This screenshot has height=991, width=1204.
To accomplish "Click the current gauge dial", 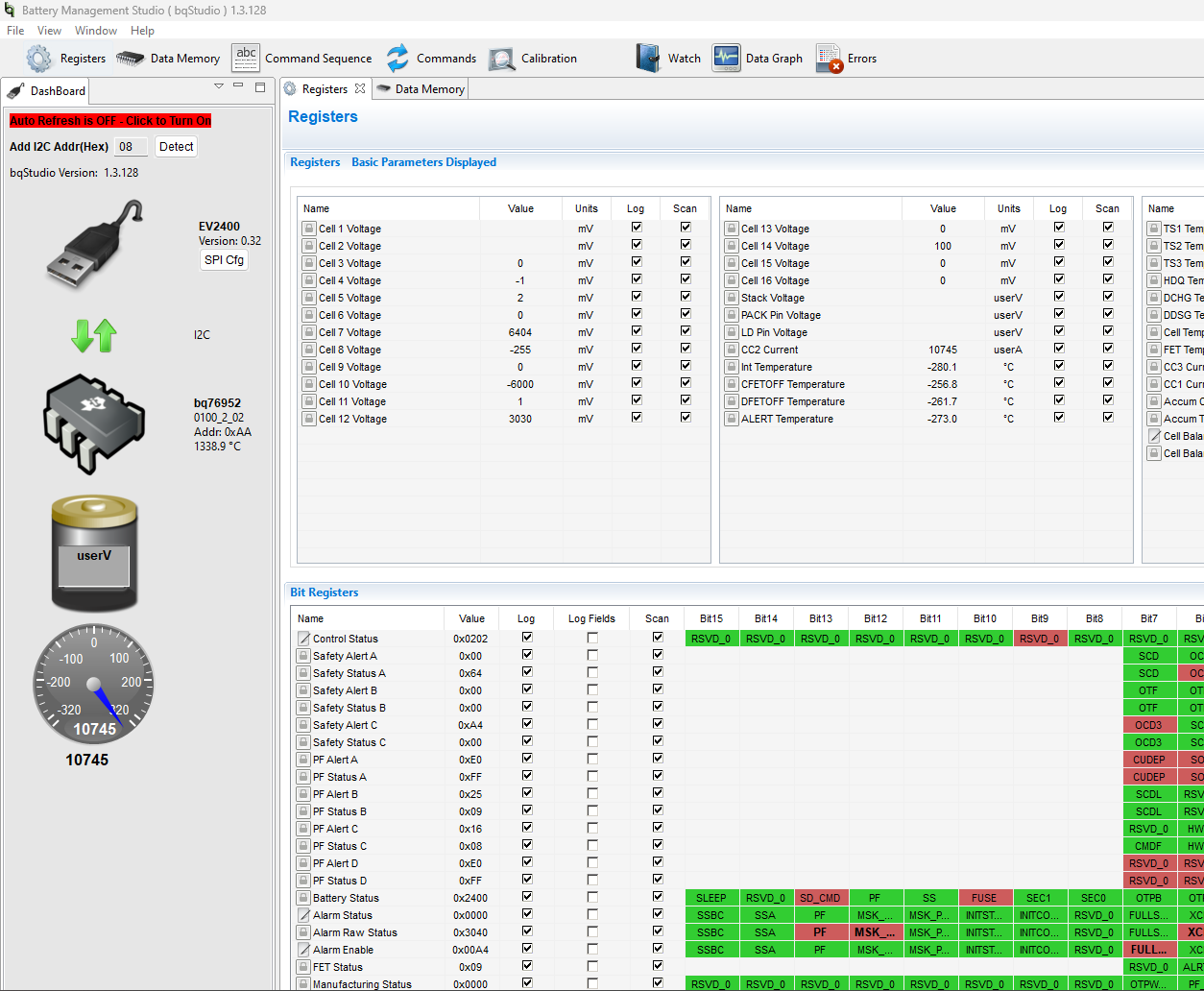I will (x=94, y=685).
